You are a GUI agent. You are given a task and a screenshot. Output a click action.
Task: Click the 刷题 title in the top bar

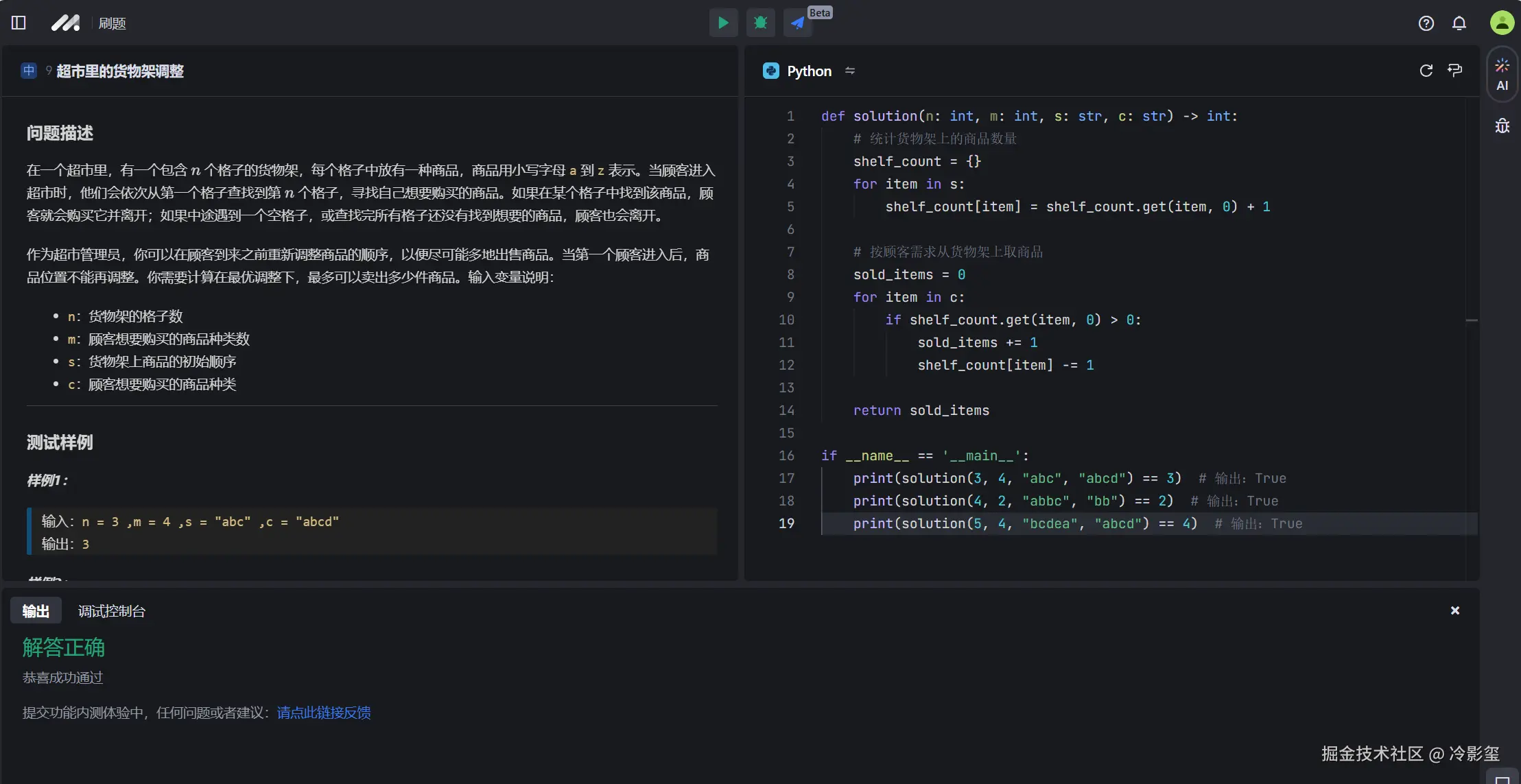pyautogui.click(x=113, y=23)
